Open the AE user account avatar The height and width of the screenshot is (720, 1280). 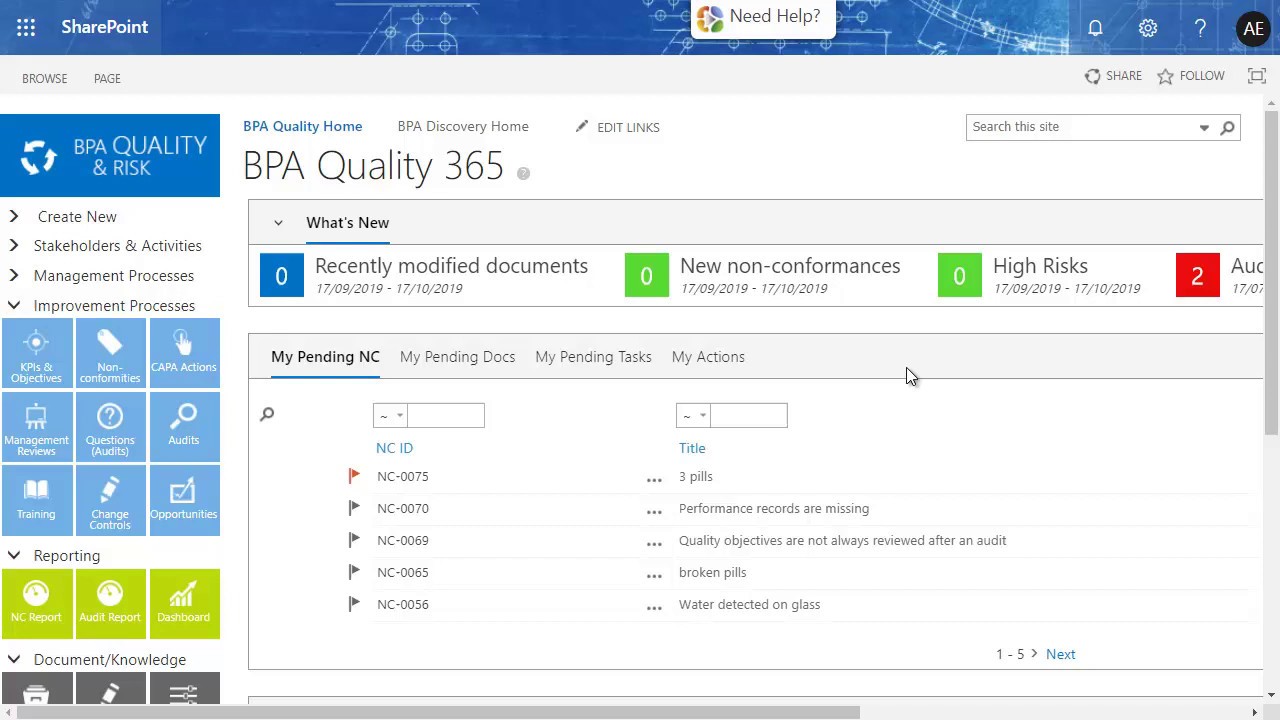coord(1253,29)
